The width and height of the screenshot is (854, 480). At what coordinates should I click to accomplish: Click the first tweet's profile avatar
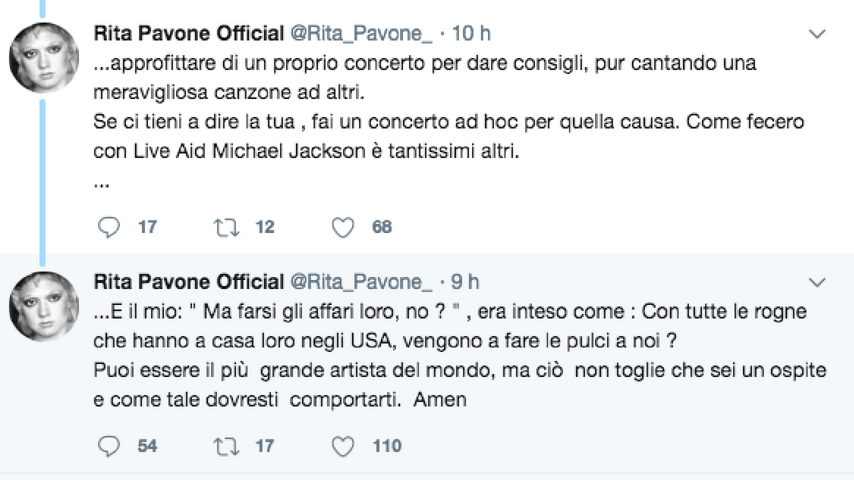44,57
